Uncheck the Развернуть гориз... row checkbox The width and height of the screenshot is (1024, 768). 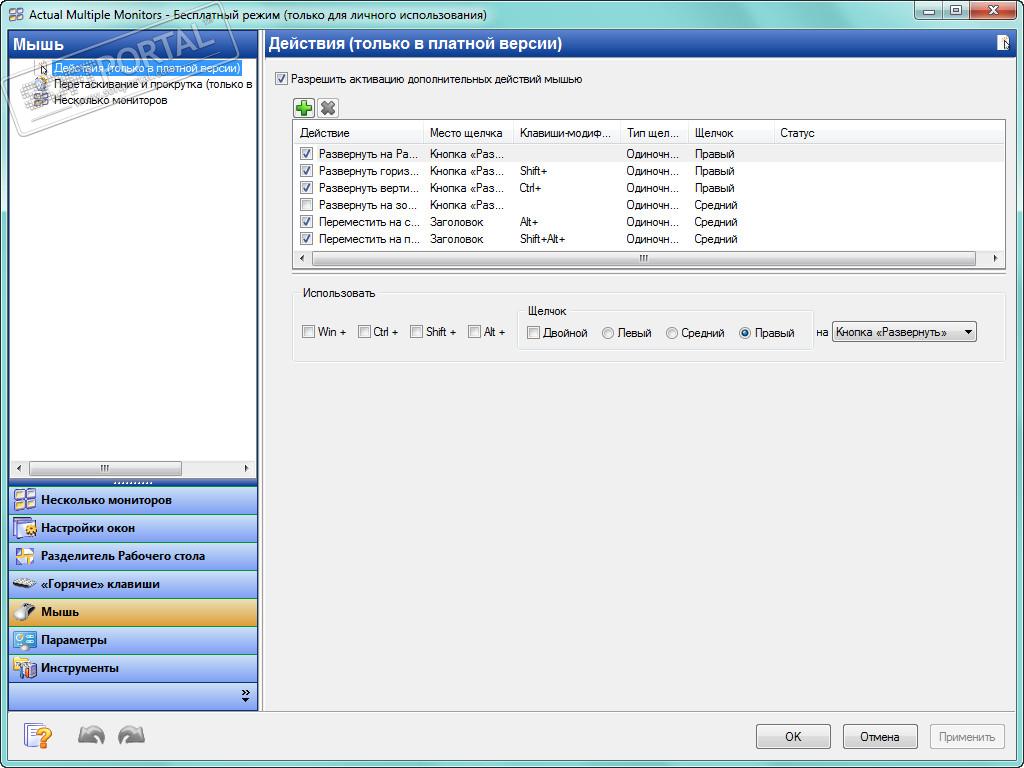click(x=306, y=170)
